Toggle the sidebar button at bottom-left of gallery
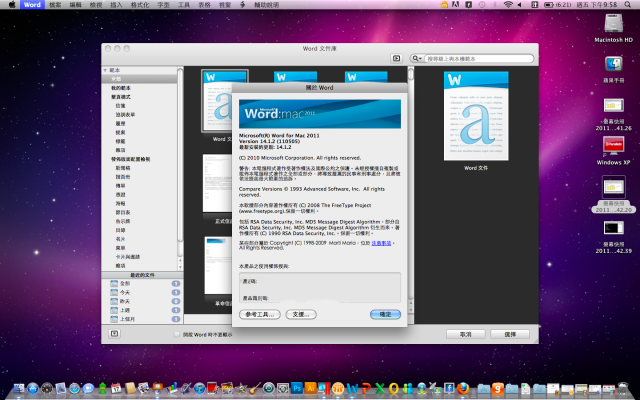640x400 pixels. click(115, 333)
